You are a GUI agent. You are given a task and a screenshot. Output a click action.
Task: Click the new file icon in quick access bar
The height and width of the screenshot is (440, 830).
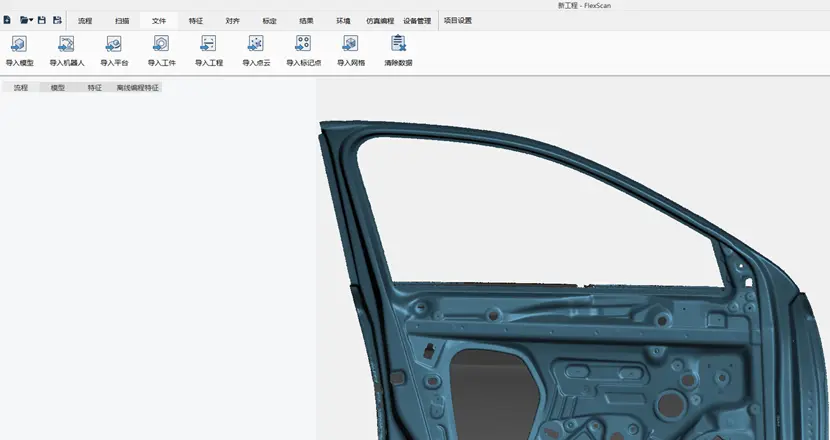pyautogui.click(x=8, y=20)
